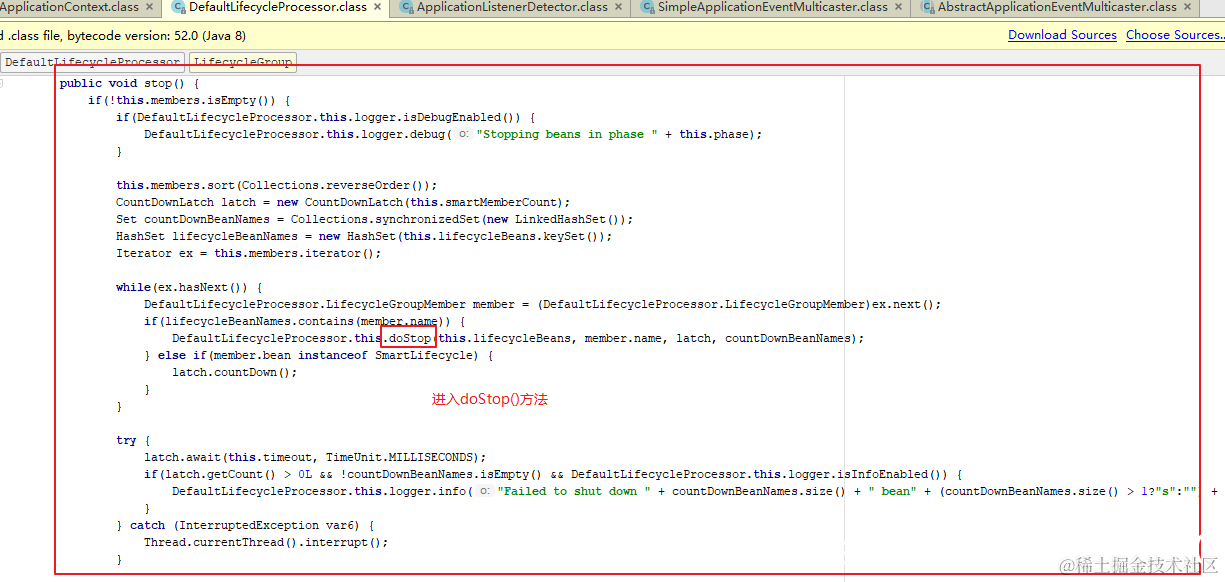
Task: Open the ApplicationListenerDetector.class tab
Action: click(512, 7)
